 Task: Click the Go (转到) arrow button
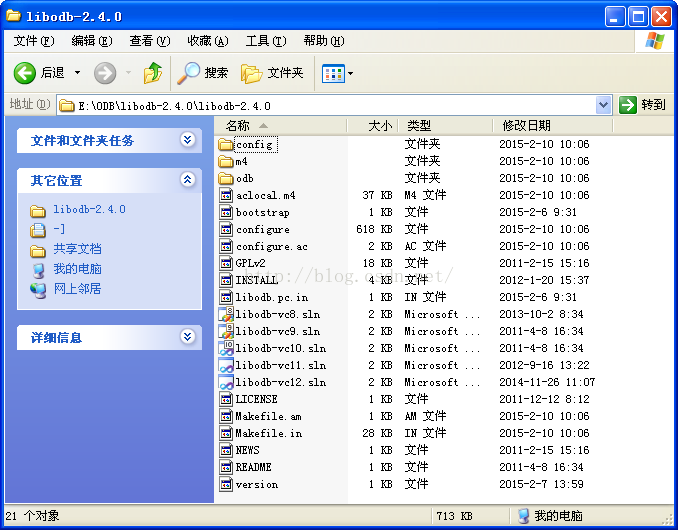[x=628, y=105]
